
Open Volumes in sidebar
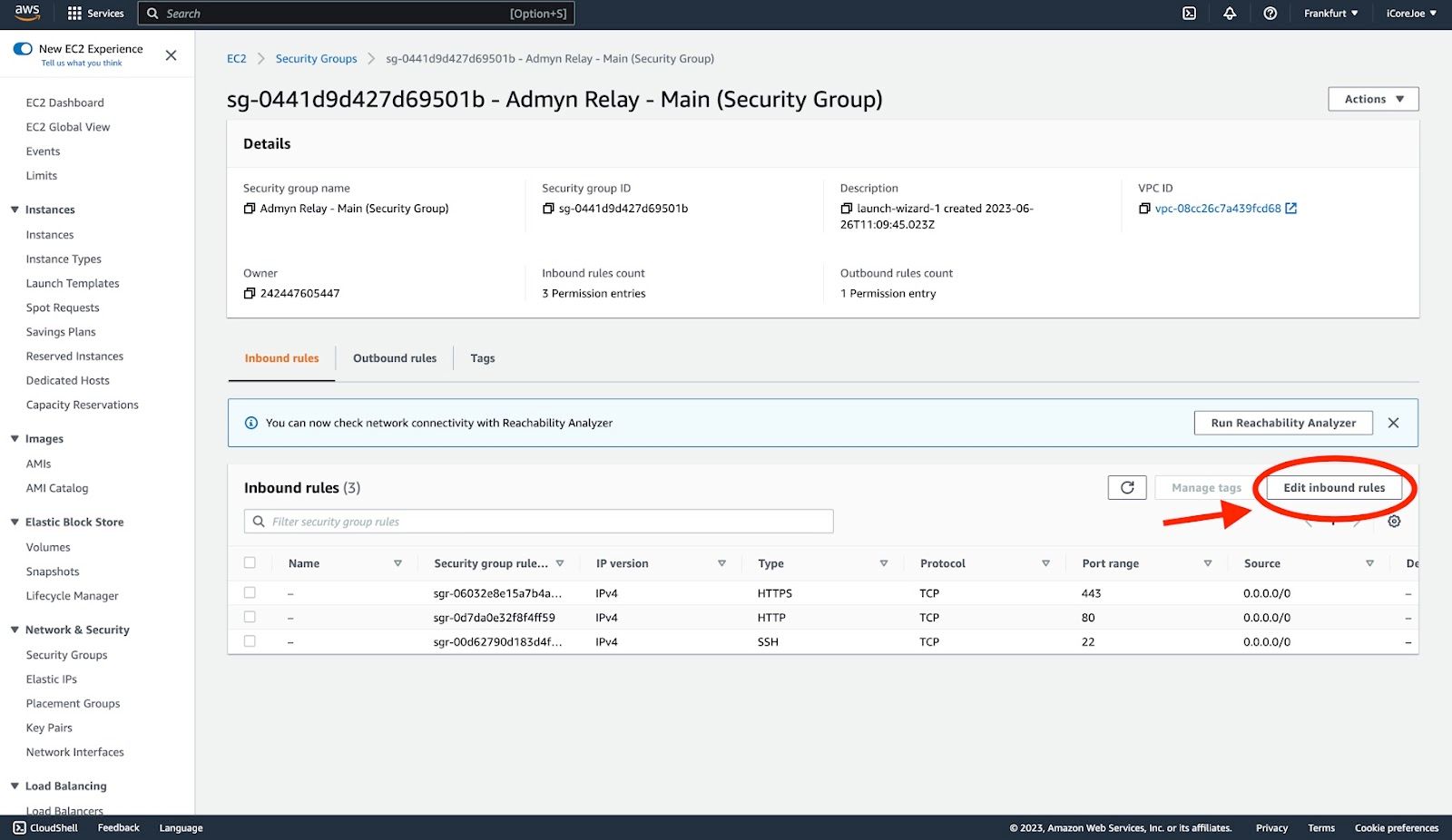[x=48, y=548]
